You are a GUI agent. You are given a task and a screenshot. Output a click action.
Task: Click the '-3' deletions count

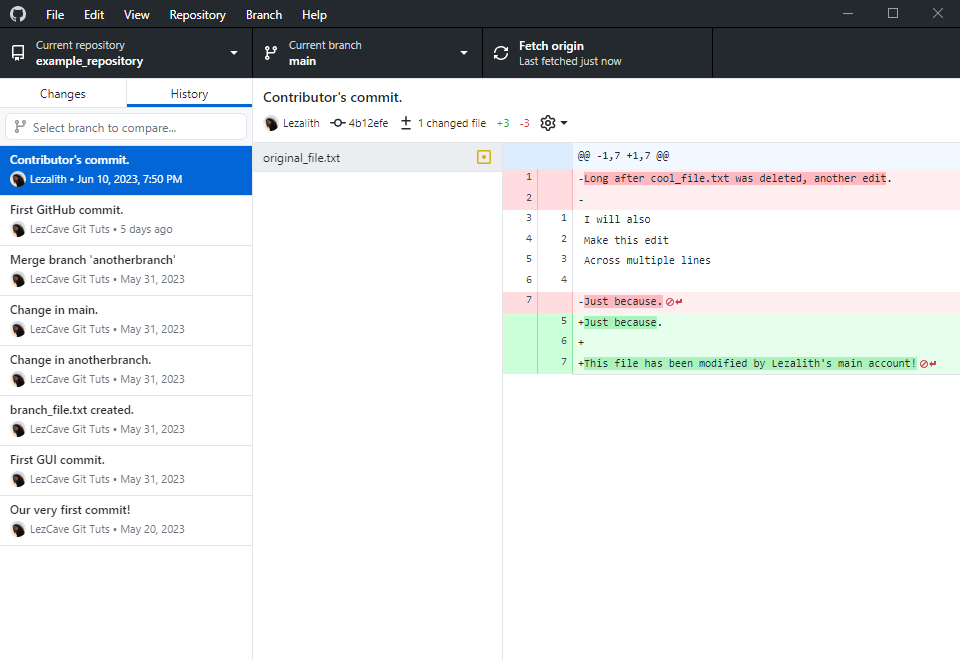(x=524, y=123)
